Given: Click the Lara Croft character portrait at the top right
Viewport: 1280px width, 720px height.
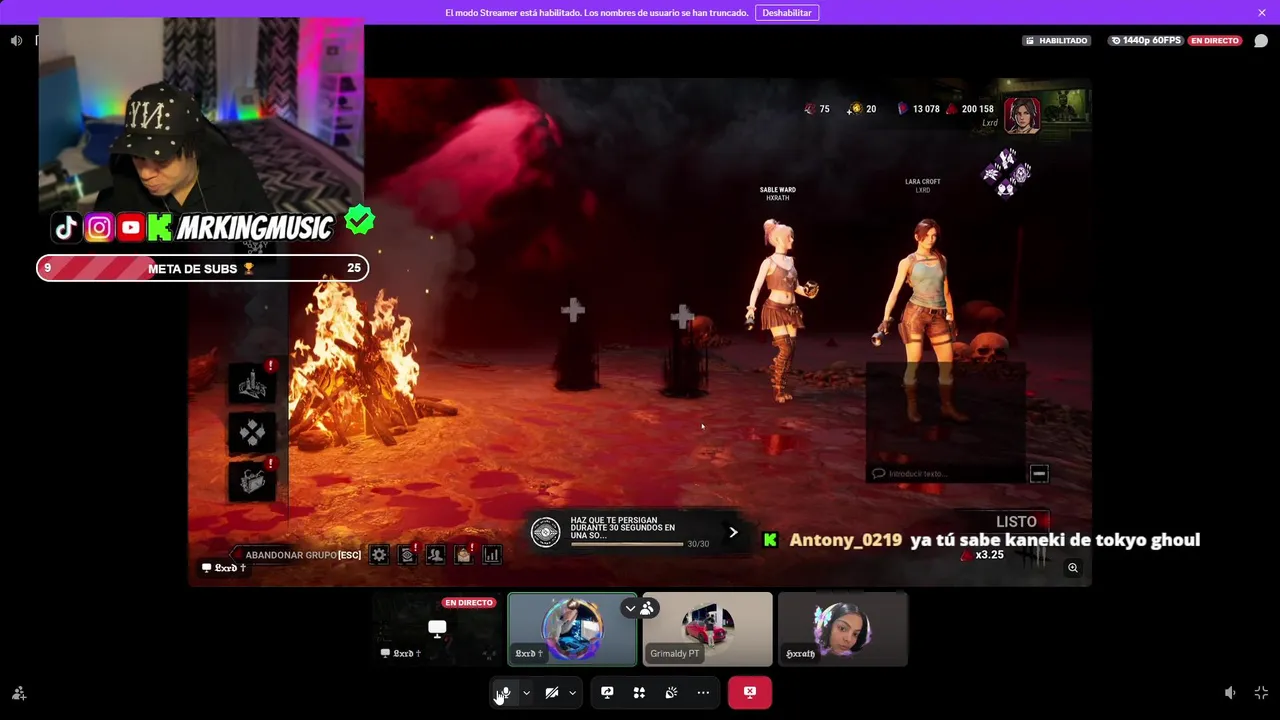Looking at the screenshot, I should pos(1022,114).
